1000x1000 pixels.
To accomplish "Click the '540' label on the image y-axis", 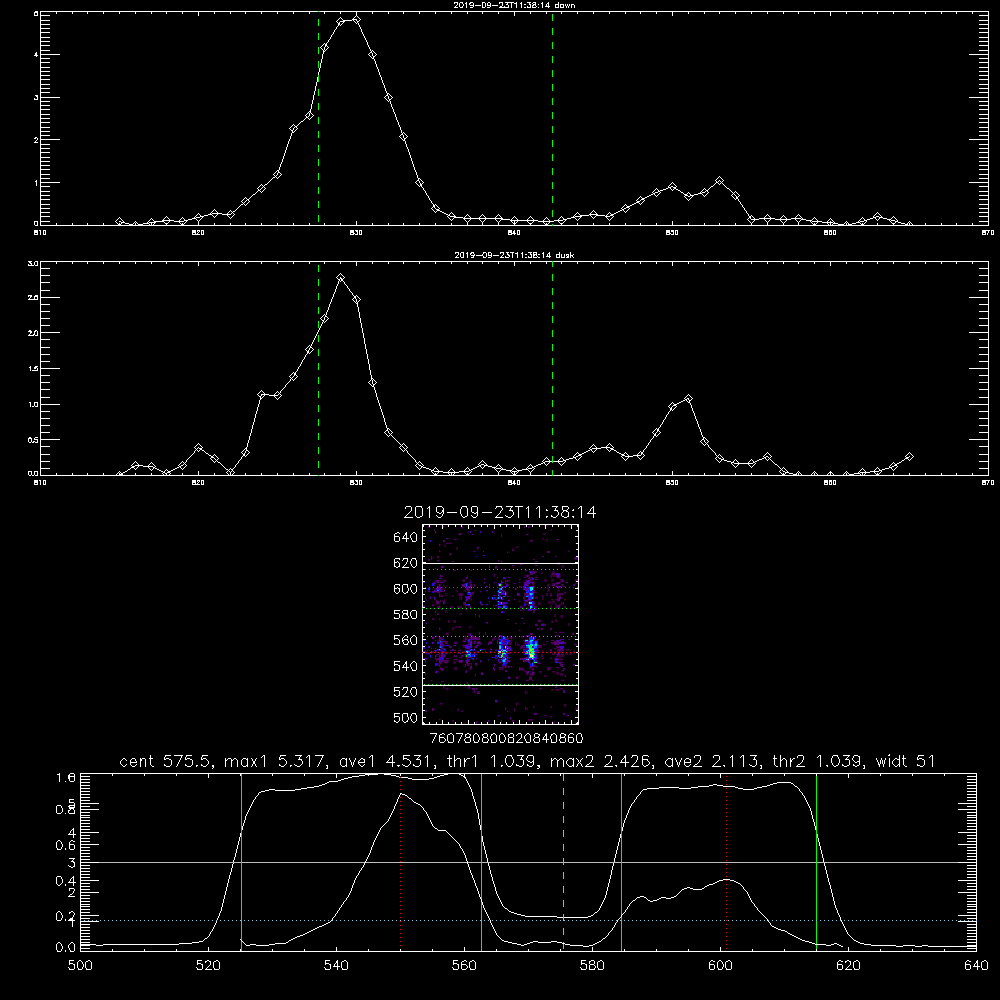I will (x=406, y=666).
